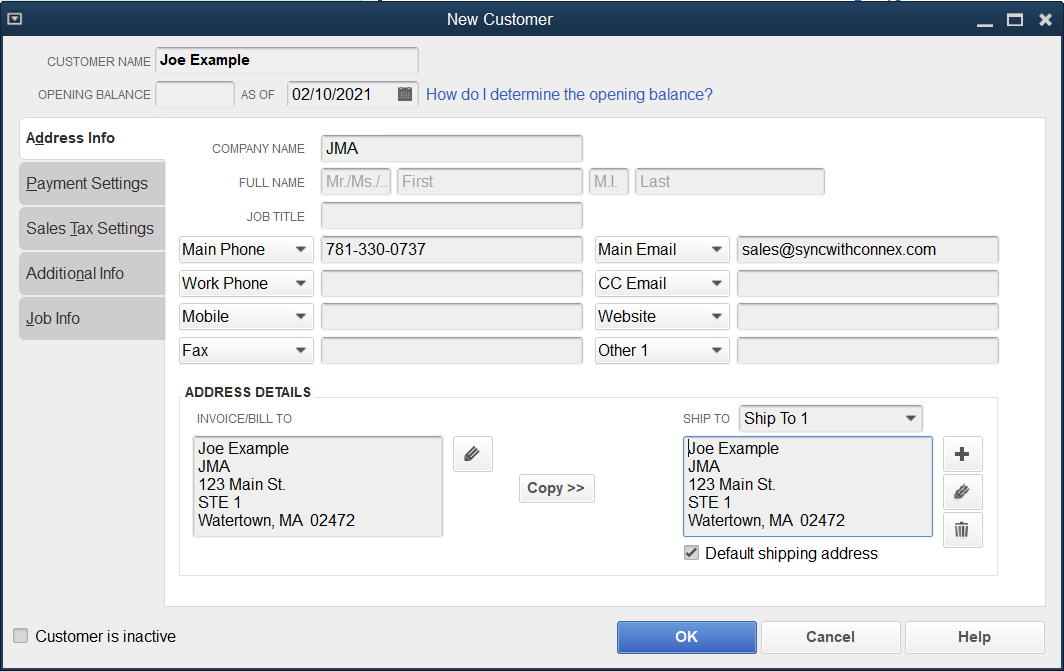The width and height of the screenshot is (1064, 671).
Task: Open the Website field type dropdown
Action: pyautogui.click(x=716, y=317)
